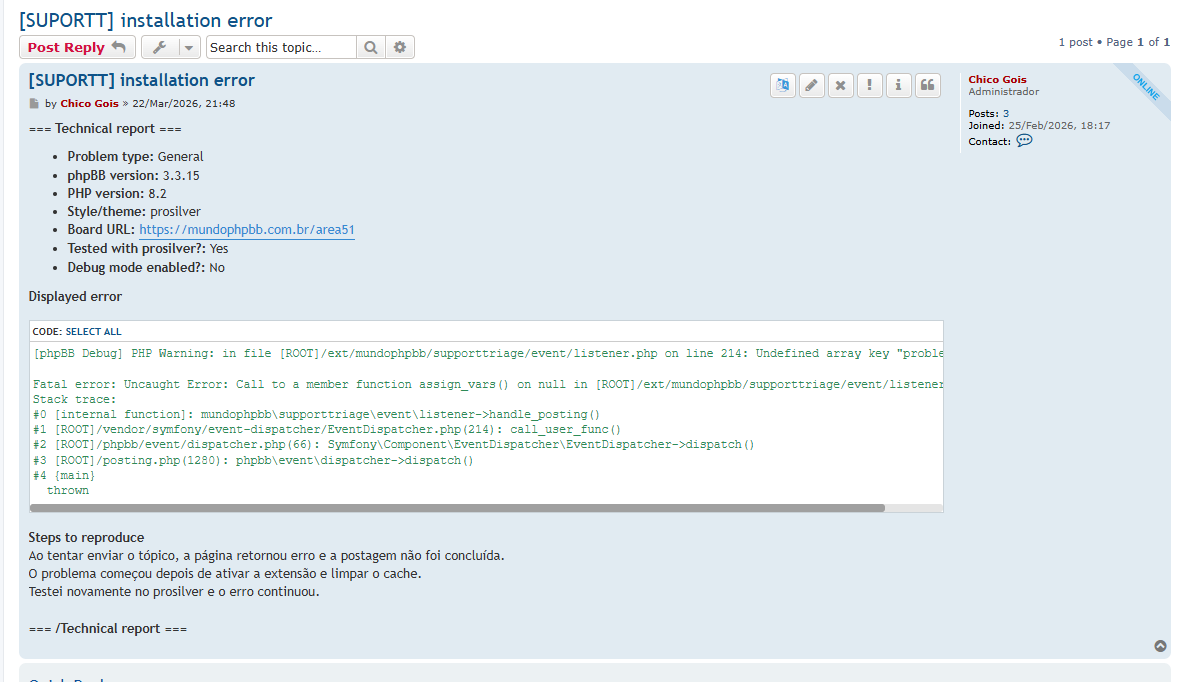This screenshot has width=1186, height=682.
Task: Type in the Search this topic field
Action: click(280, 47)
